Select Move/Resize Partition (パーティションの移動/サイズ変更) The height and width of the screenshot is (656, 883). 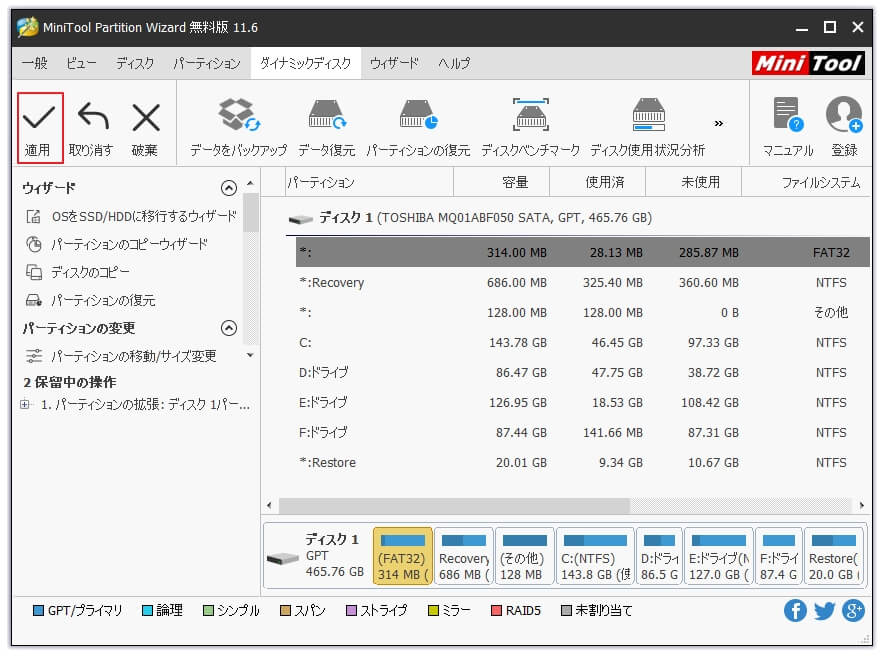point(121,356)
